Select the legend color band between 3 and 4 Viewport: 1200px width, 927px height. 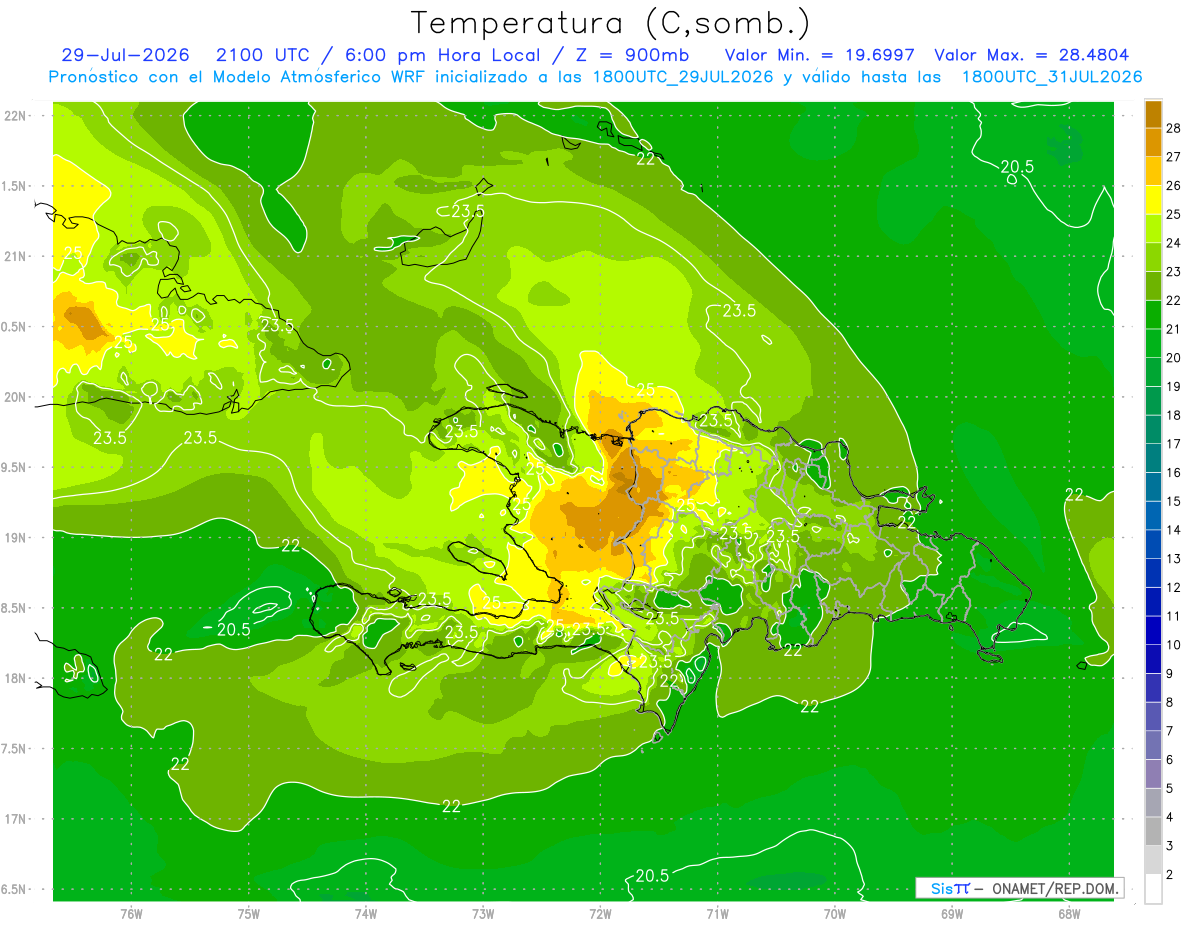tap(1153, 831)
